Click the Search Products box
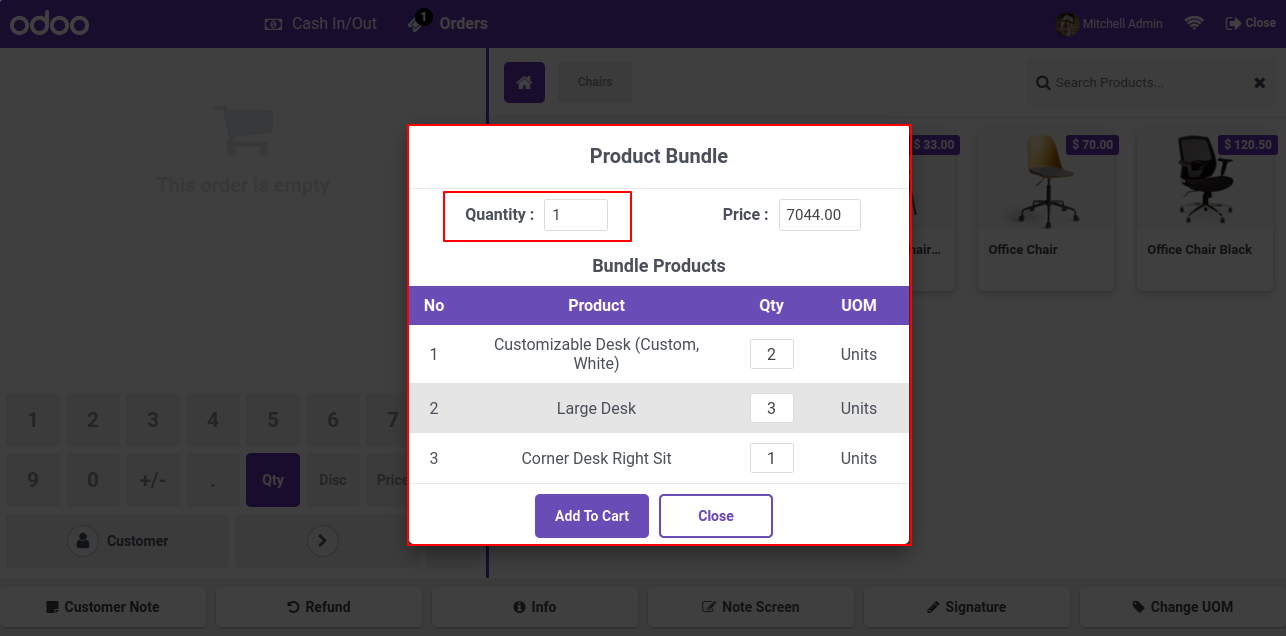Viewport: 1286px width, 636px height. (x=1140, y=83)
